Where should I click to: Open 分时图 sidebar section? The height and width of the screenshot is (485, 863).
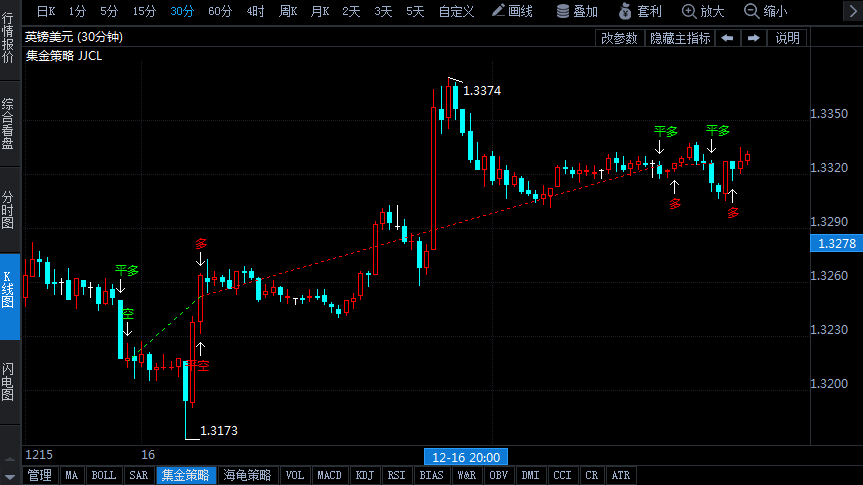click(x=8, y=210)
